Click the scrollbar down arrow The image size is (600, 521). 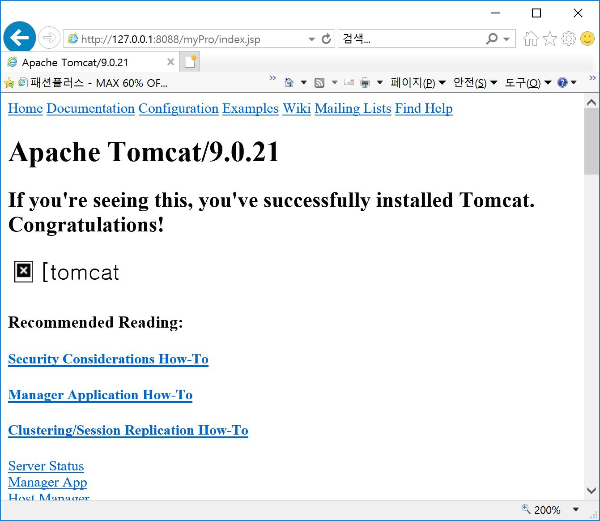tap(592, 490)
